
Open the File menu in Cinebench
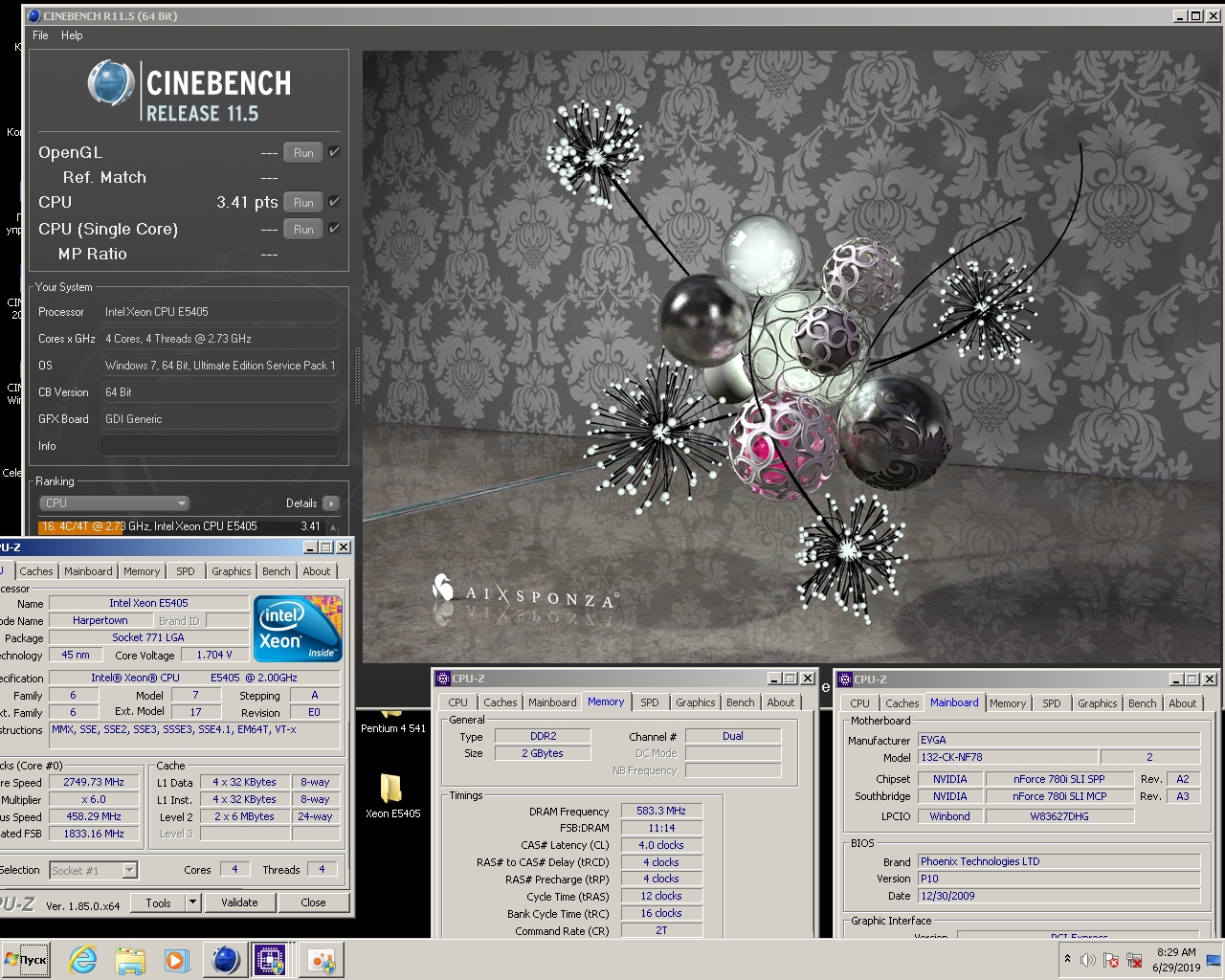[40, 35]
